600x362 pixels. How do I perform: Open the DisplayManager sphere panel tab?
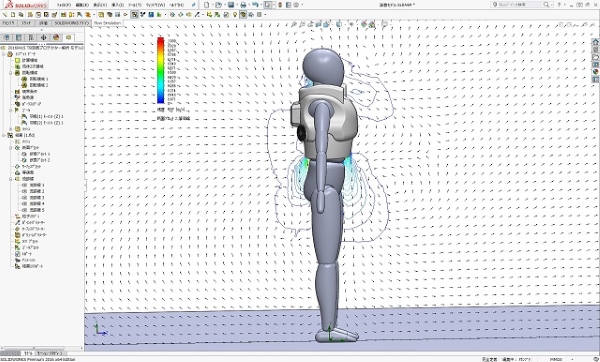pyautogui.click(x=56, y=38)
